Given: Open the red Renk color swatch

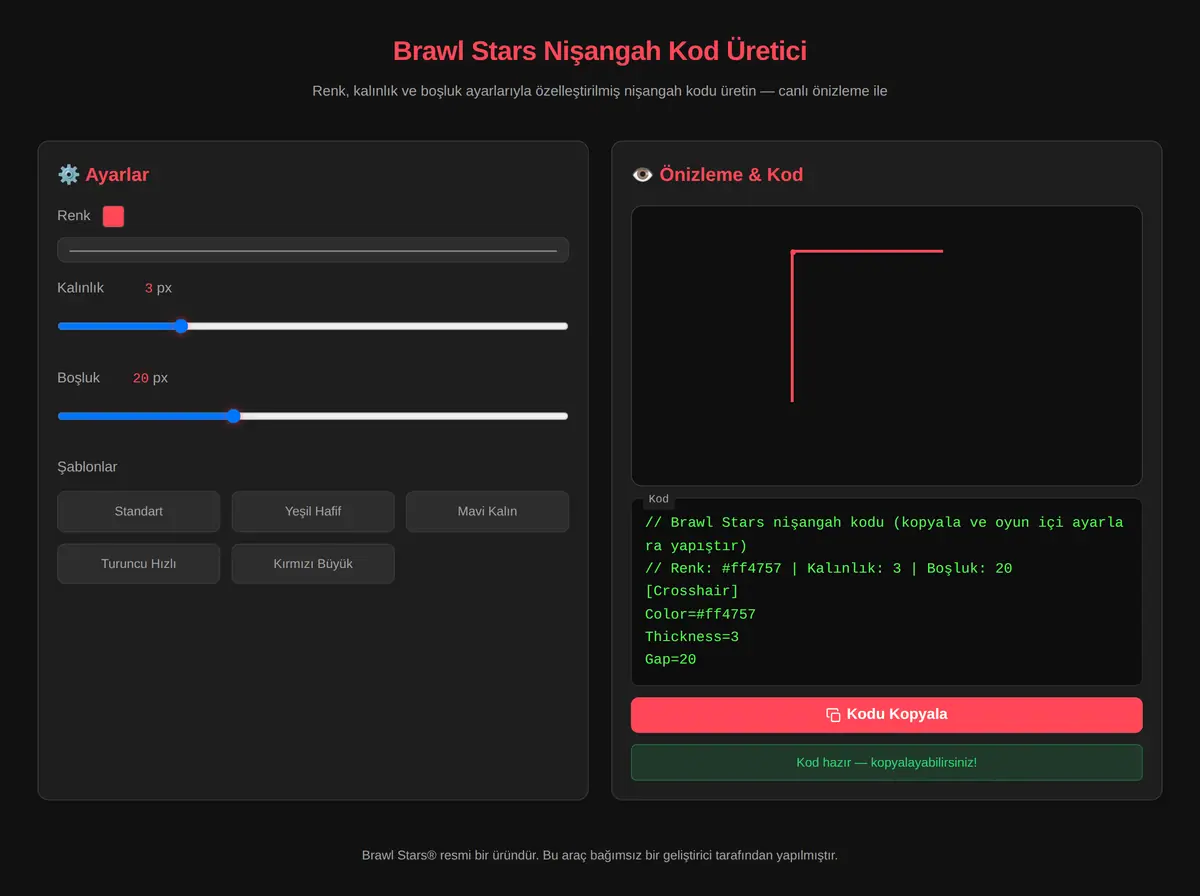Looking at the screenshot, I should 113,216.
